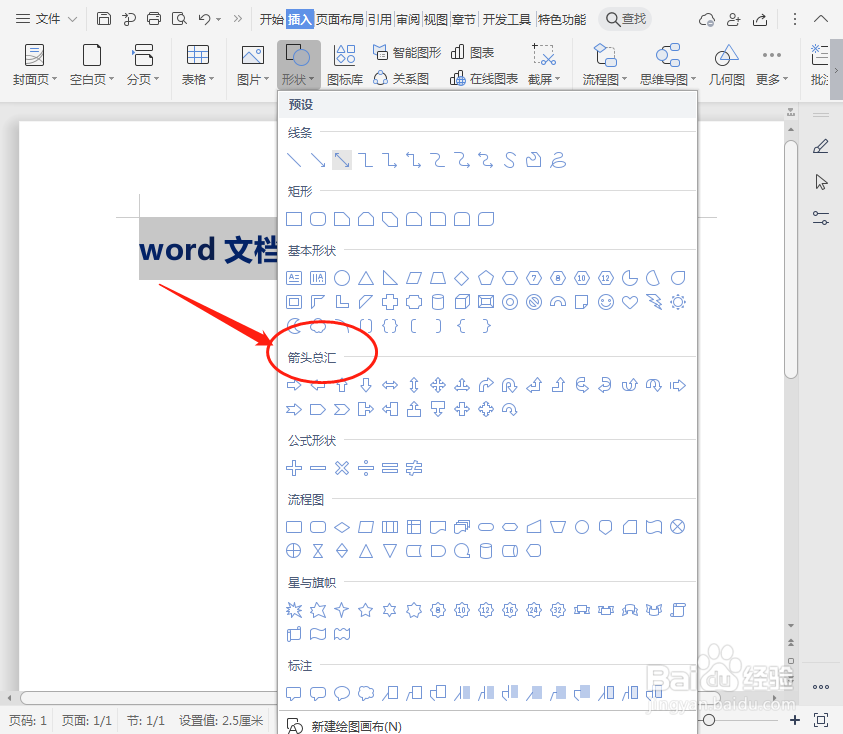Open the 分页 page break dropdown

pyautogui.click(x=143, y=62)
